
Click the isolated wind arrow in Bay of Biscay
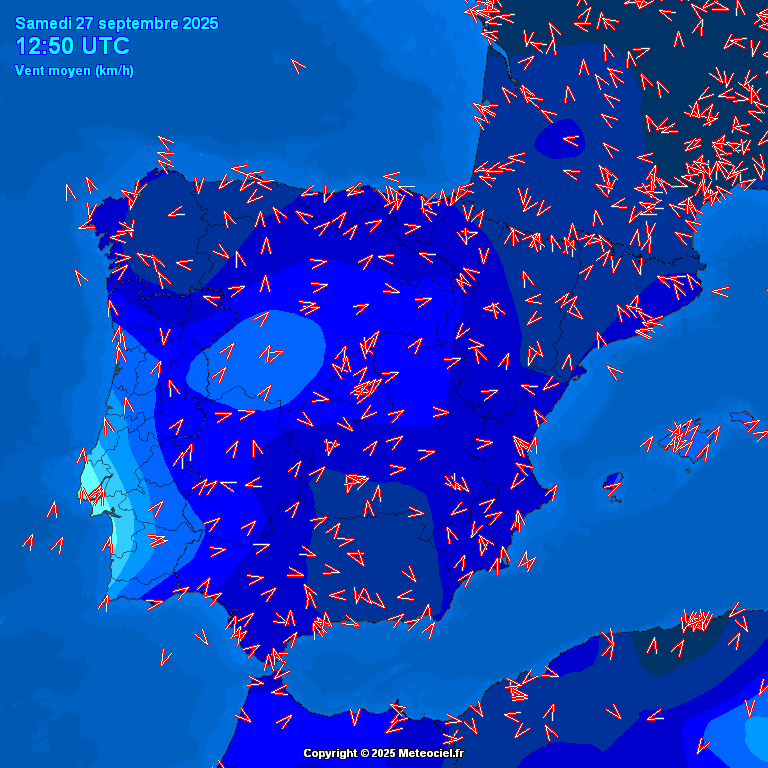coord(297,66)
